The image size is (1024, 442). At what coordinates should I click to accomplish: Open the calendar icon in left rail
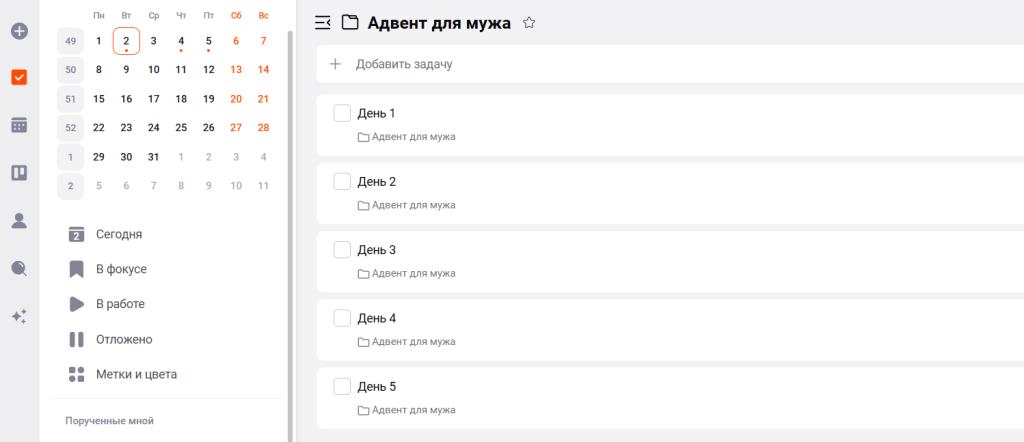coord(19,125)
